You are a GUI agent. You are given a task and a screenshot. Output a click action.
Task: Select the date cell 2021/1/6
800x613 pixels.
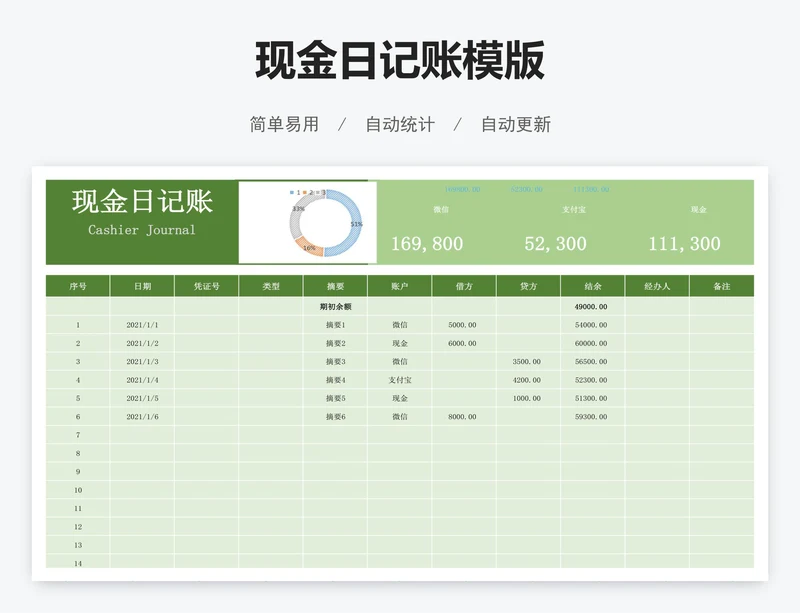point(142,416)
